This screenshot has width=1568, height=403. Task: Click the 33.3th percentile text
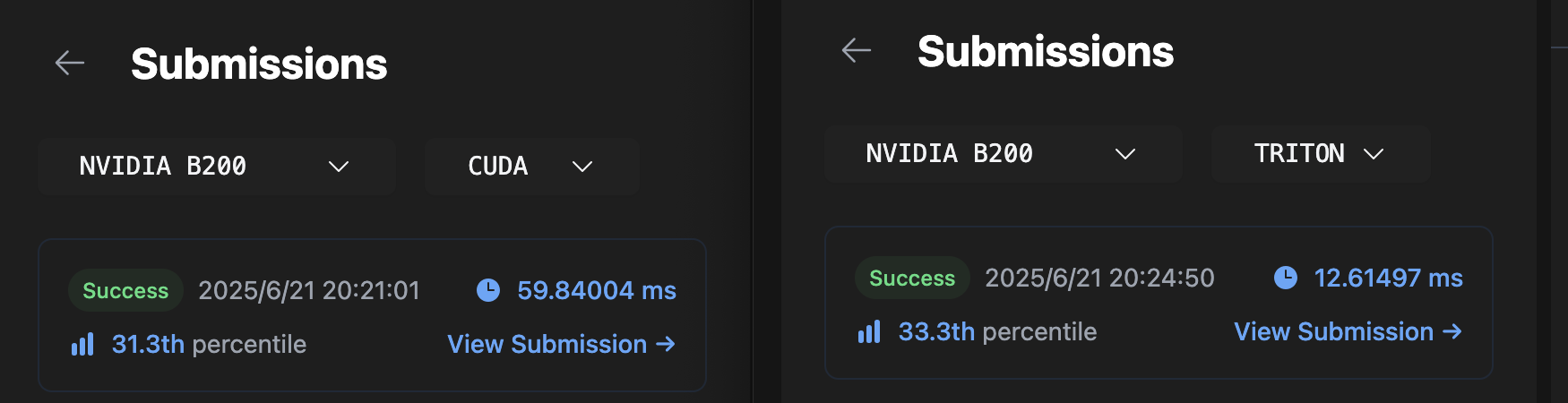[x=997, y=331]
